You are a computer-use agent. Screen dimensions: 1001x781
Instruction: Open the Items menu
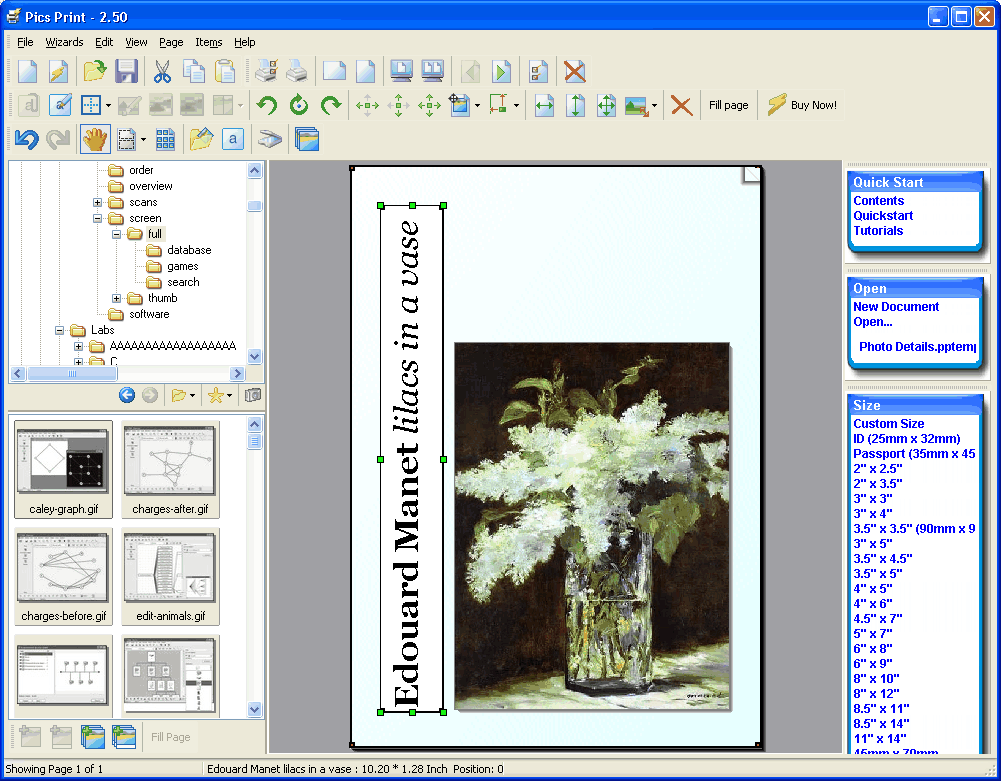pos(208,42)
